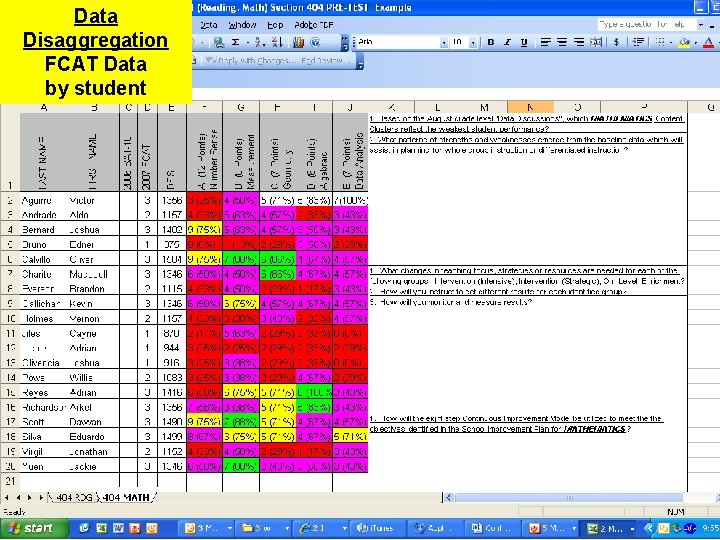Toggle Bold formatting

pyautogui.click(x=490, y=42)
